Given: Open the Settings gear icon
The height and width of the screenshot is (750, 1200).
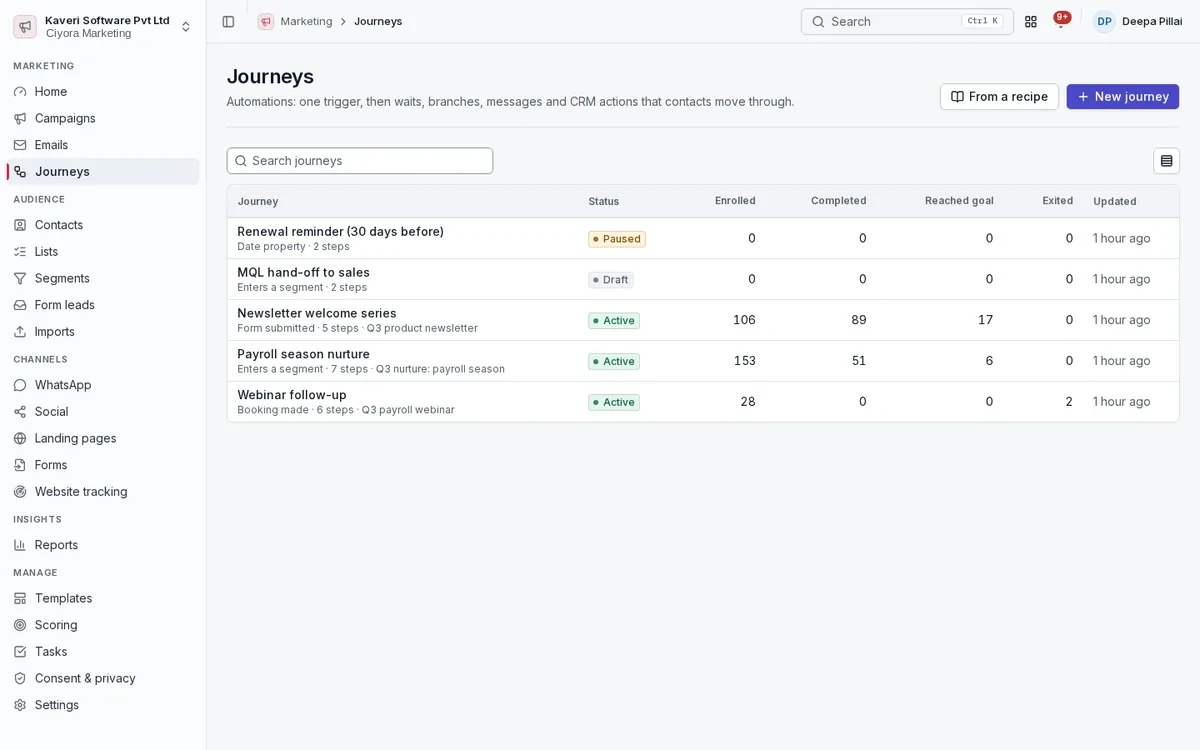Looking at the screenshot, I should click(20, 705).
